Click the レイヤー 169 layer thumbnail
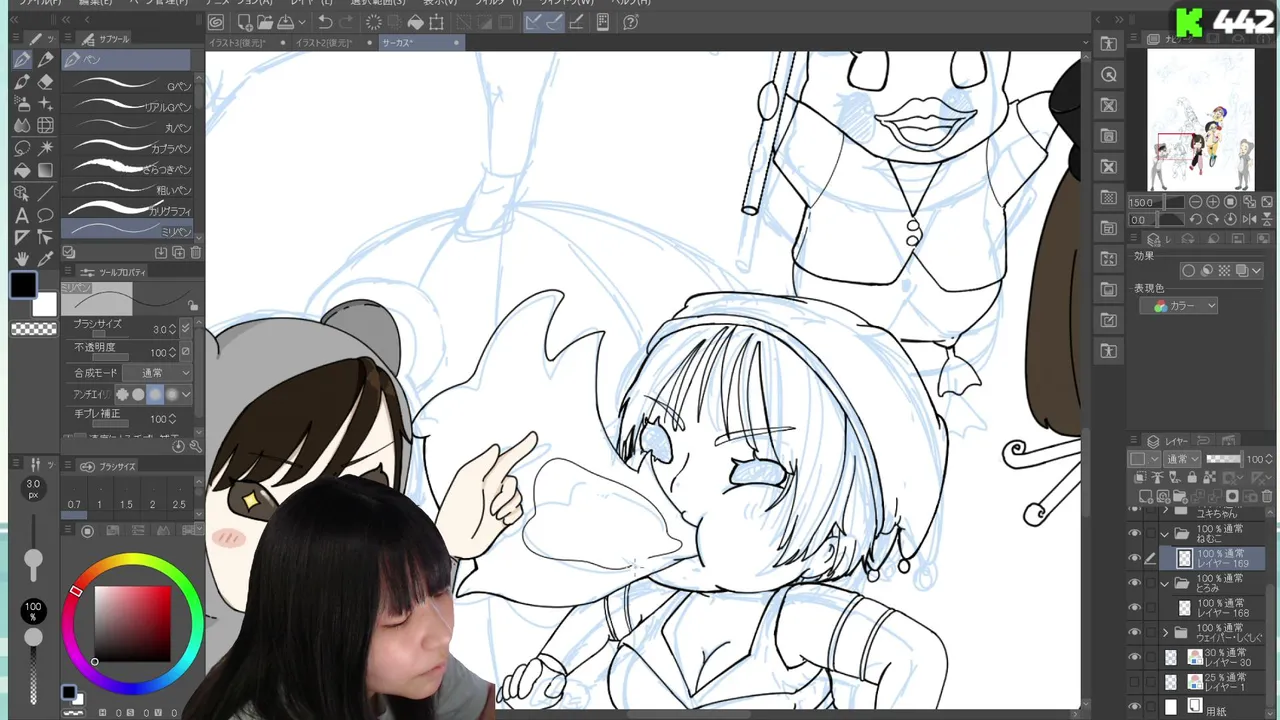This screenshot has width=1280, height=720. click(x=1184, y=559)
